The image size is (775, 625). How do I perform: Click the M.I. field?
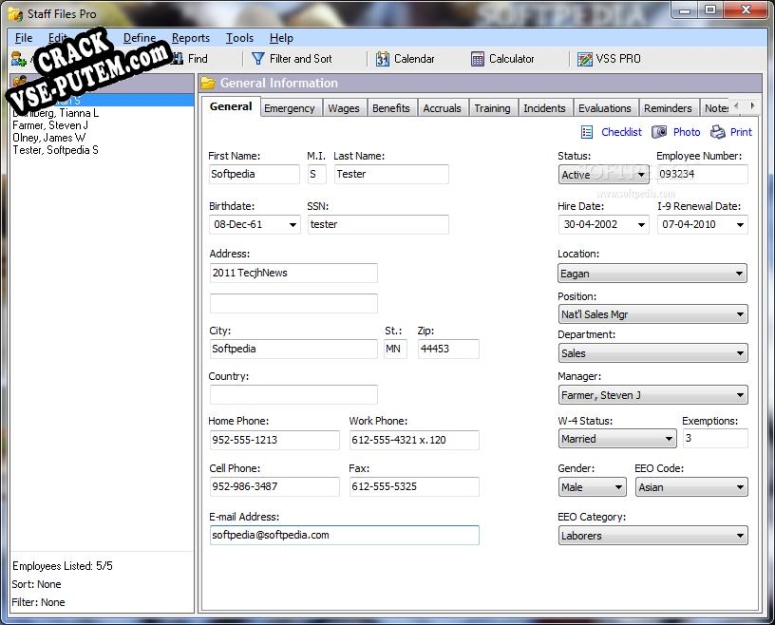[317, 174]
